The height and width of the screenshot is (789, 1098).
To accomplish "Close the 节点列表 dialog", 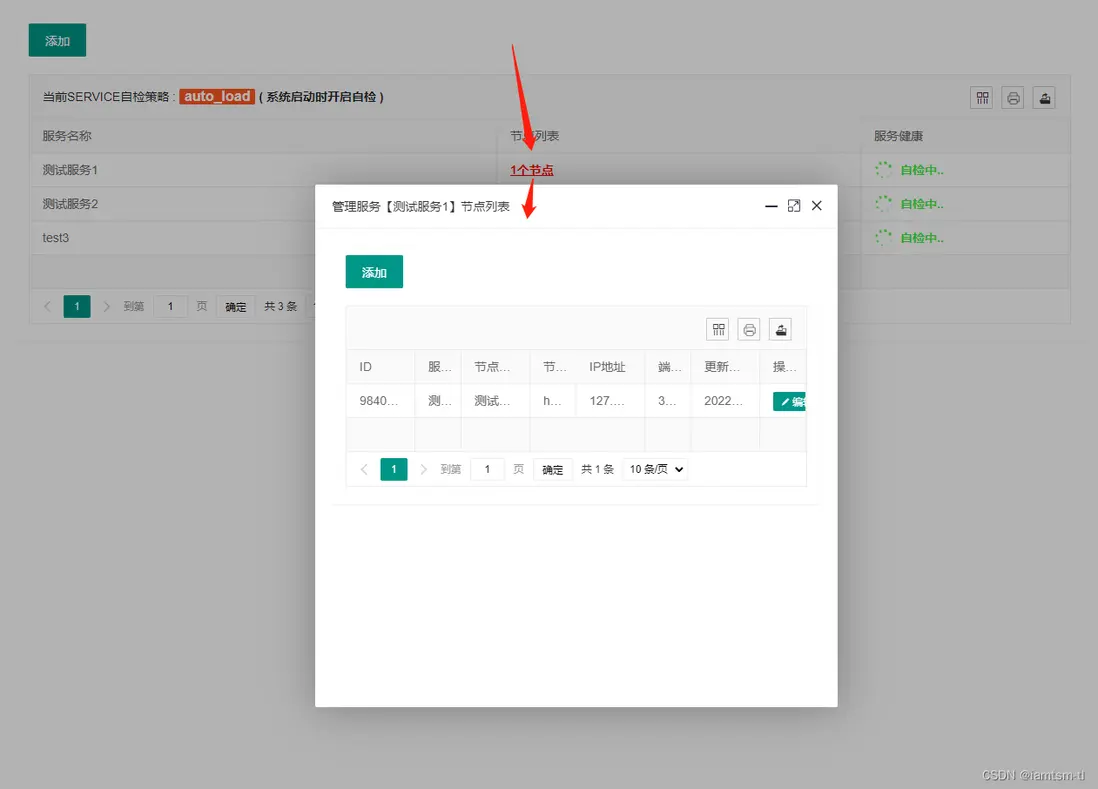I will pos(816,206).
